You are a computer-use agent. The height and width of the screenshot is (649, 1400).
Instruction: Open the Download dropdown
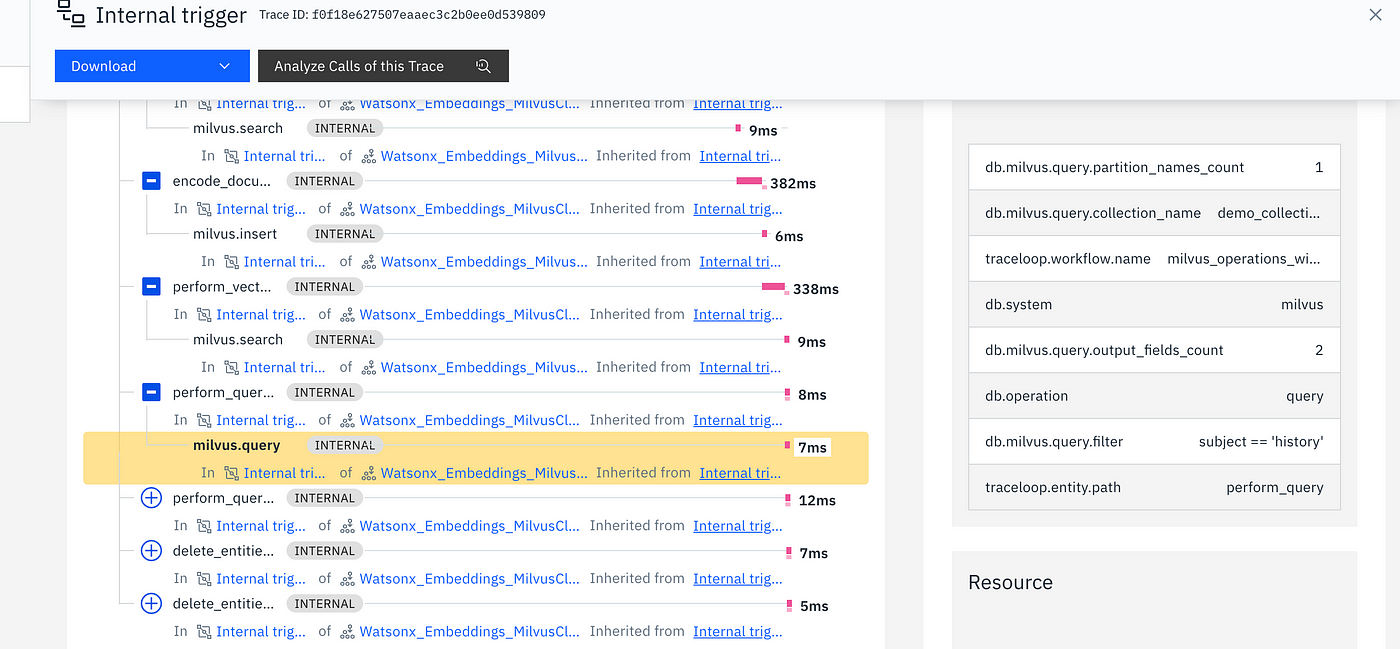point(152,66)
